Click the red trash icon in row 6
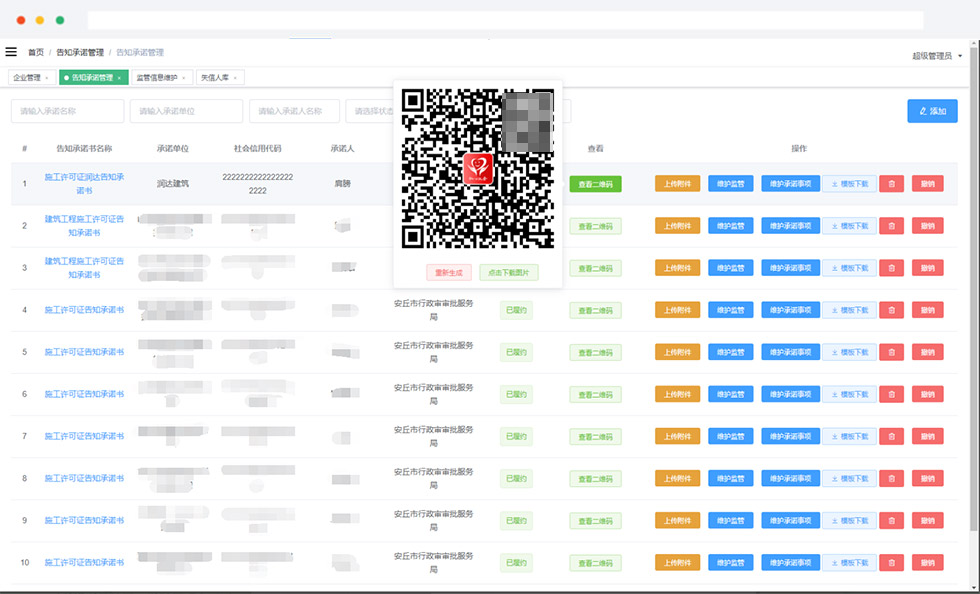 pyautogui.click(x=891, y=395)
